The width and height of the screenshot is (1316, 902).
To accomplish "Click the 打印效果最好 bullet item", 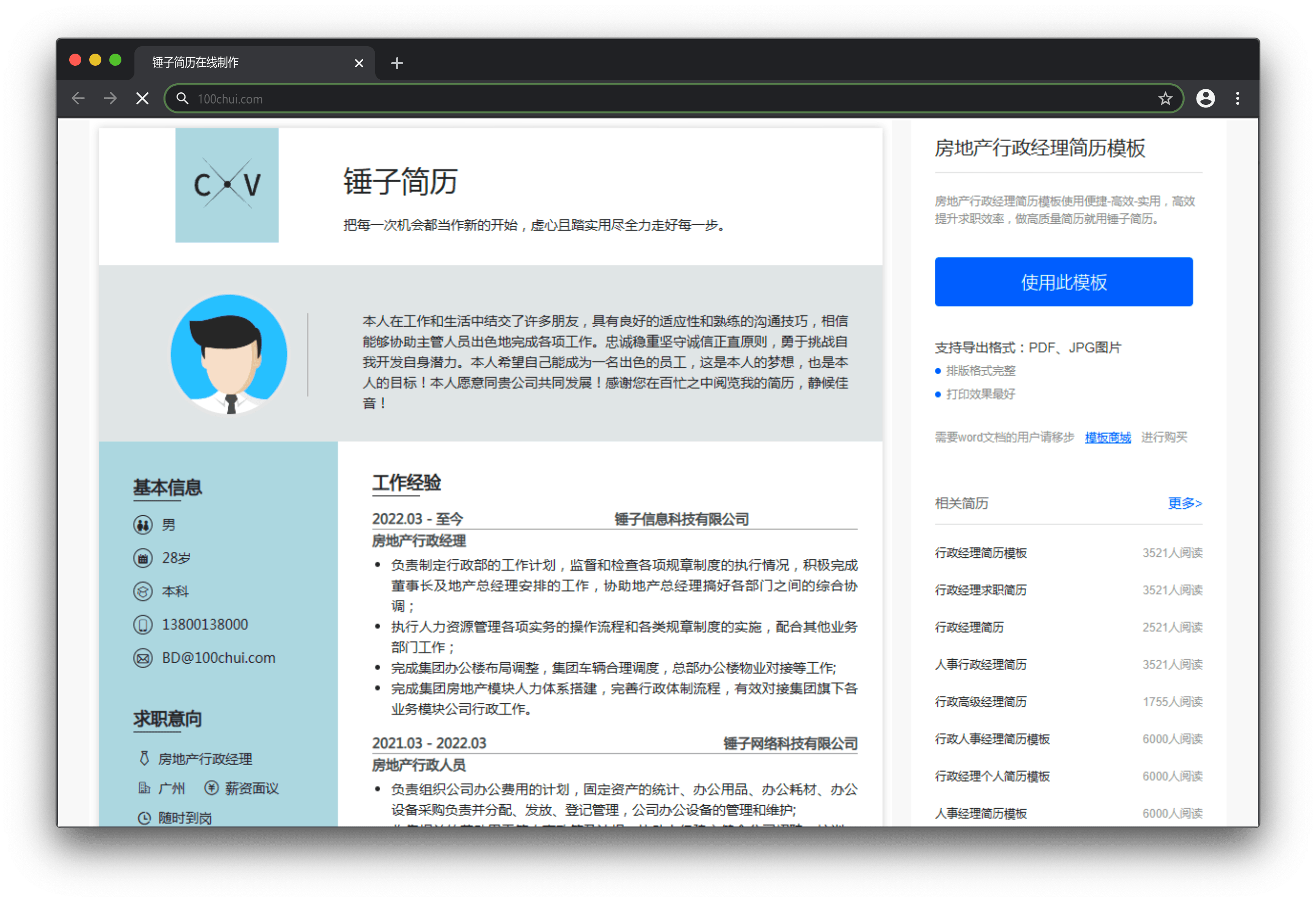I will pos(980,394).
